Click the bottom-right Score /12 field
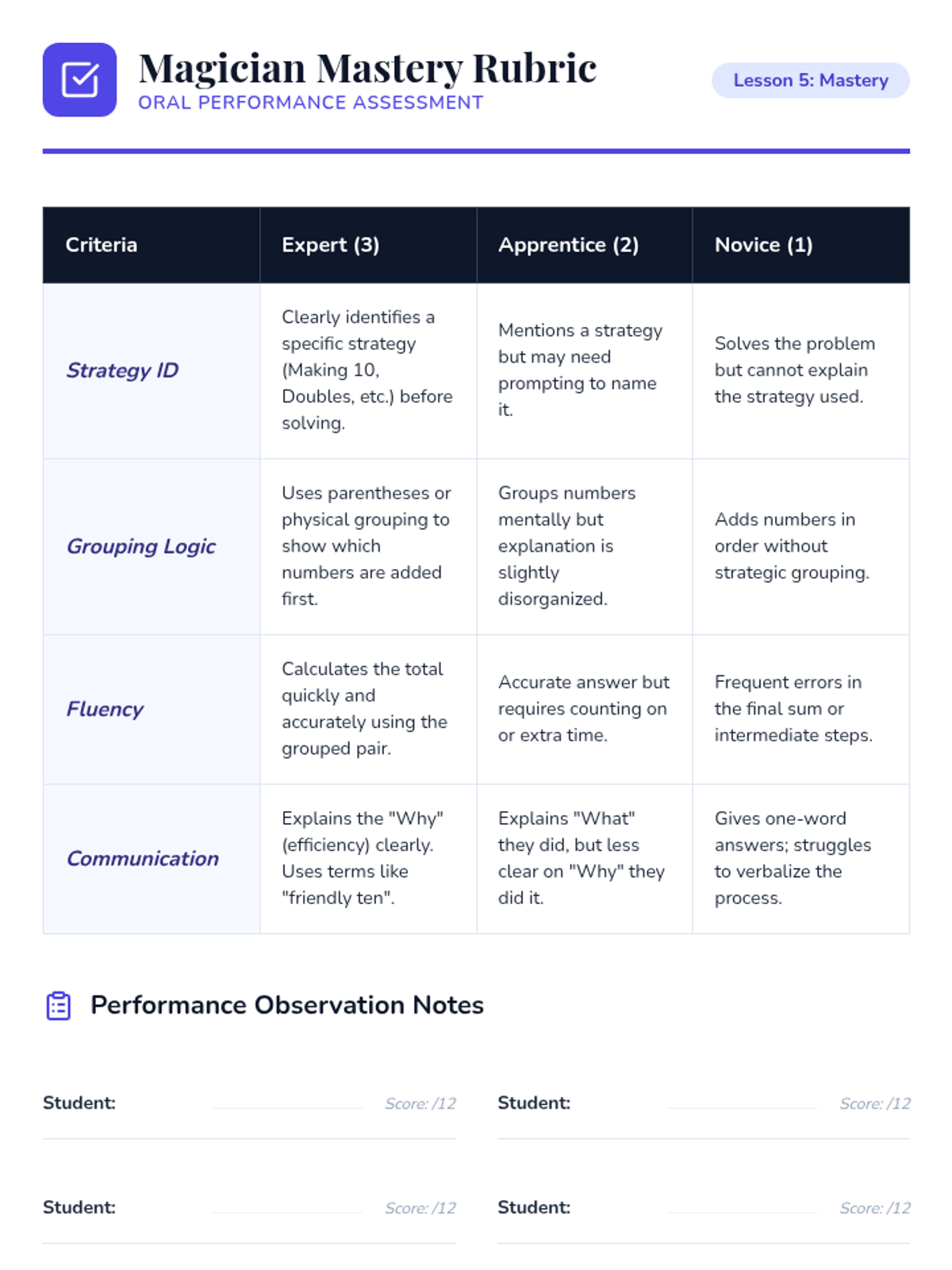Image resolution: width=952 pixels, height=1270 pixels. (x=875, y=1207)
